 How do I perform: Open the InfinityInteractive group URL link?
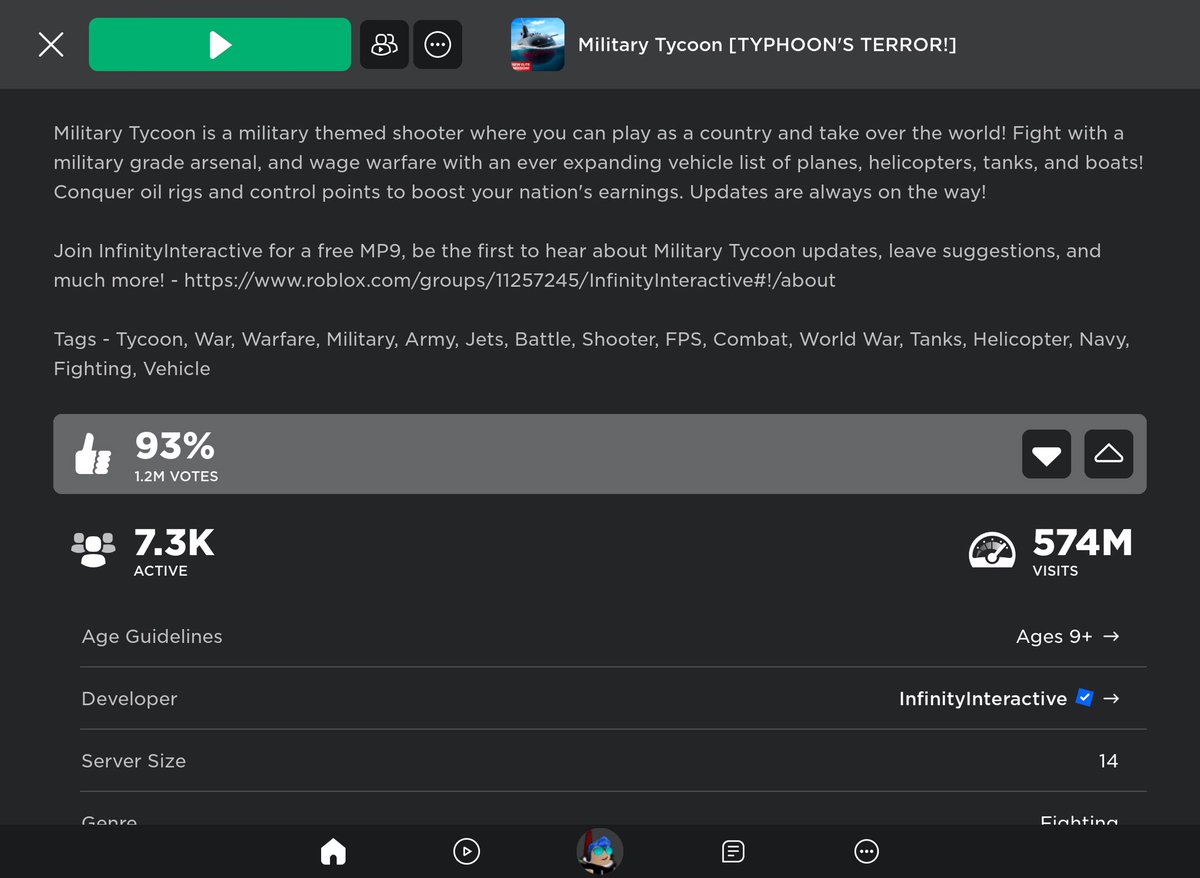pos(510,281)
